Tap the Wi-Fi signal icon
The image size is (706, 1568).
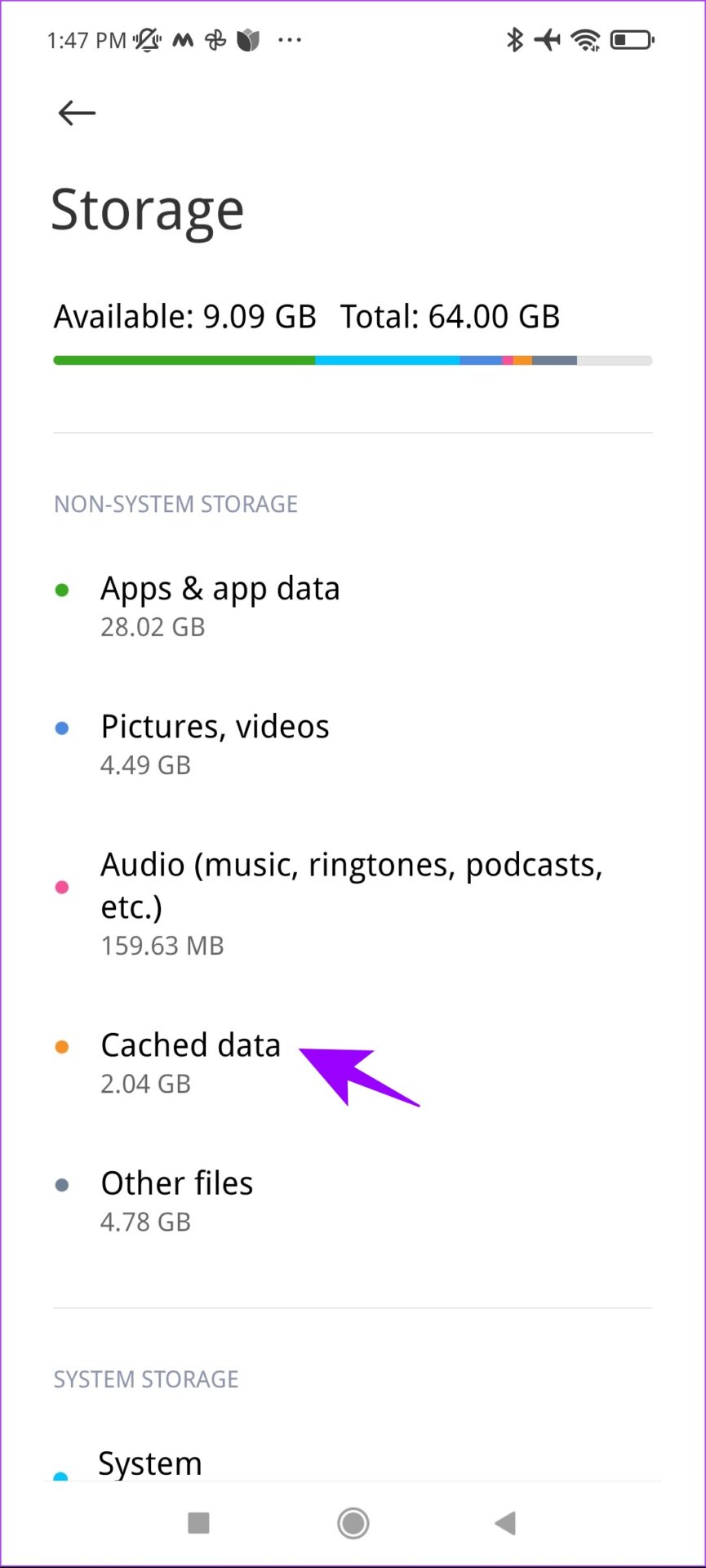(585, 38)
